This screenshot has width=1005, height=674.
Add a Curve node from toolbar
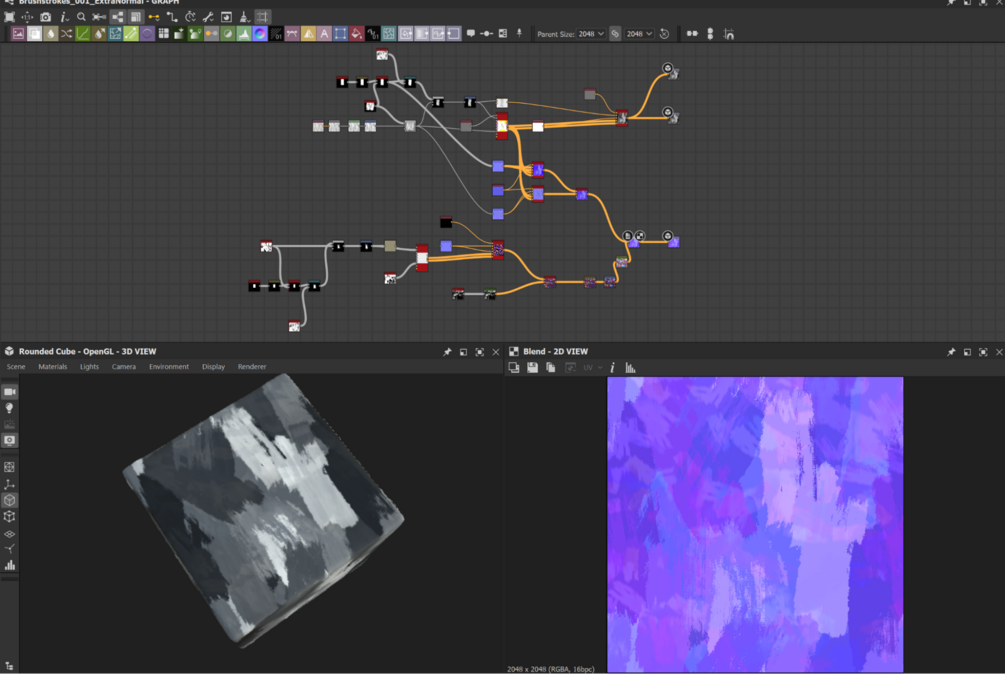(83, 34)
